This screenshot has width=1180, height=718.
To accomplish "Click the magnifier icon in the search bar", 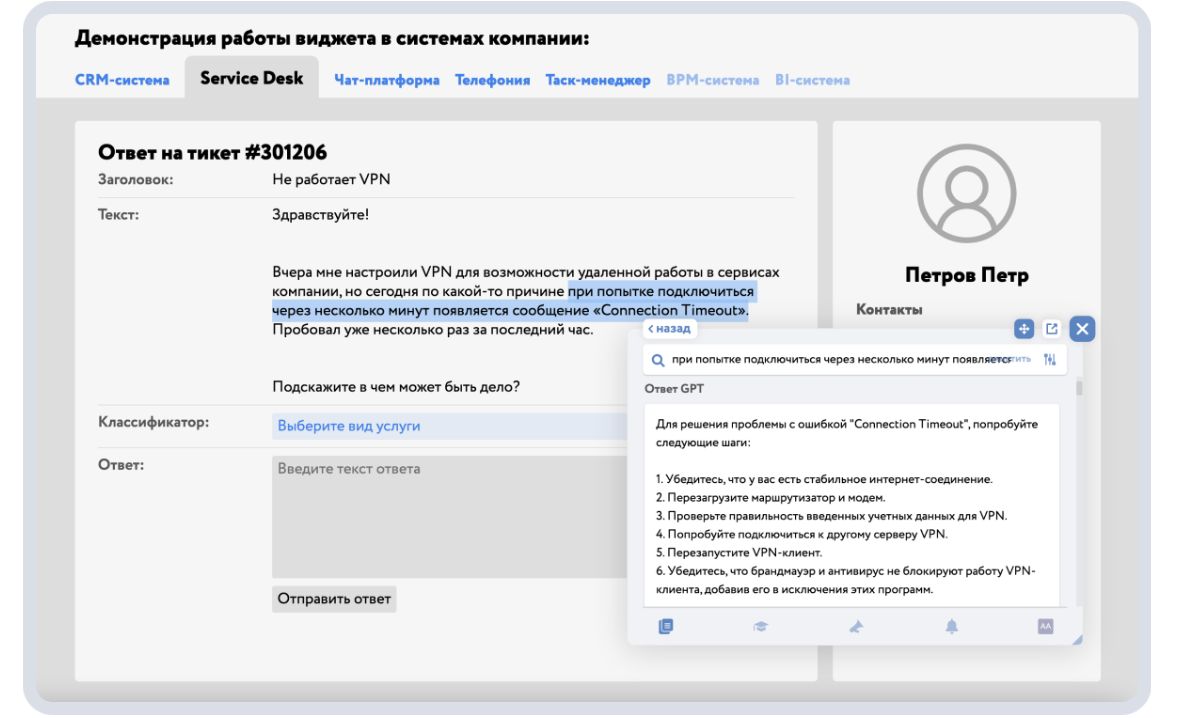I will pos(660,359).
